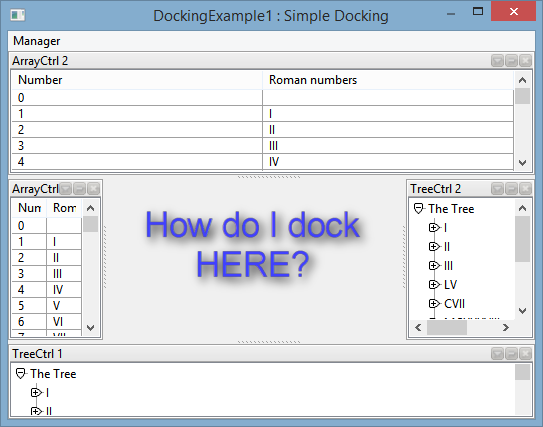543x427 pixels.
Task: Click the vertical scrollbar thumb in TreeCtrl 2
Action: tap(523, 239)
